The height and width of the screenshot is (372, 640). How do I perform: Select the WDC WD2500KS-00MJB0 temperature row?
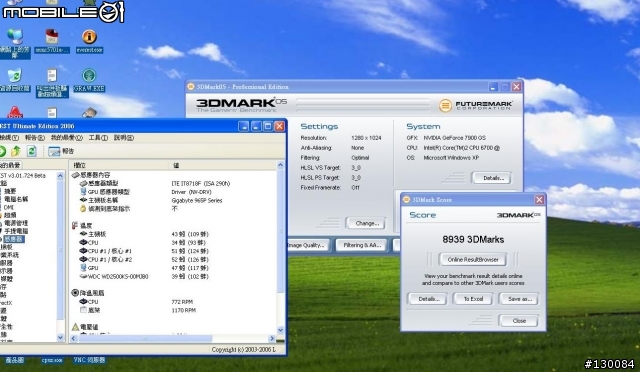click(x=174, y=276)
